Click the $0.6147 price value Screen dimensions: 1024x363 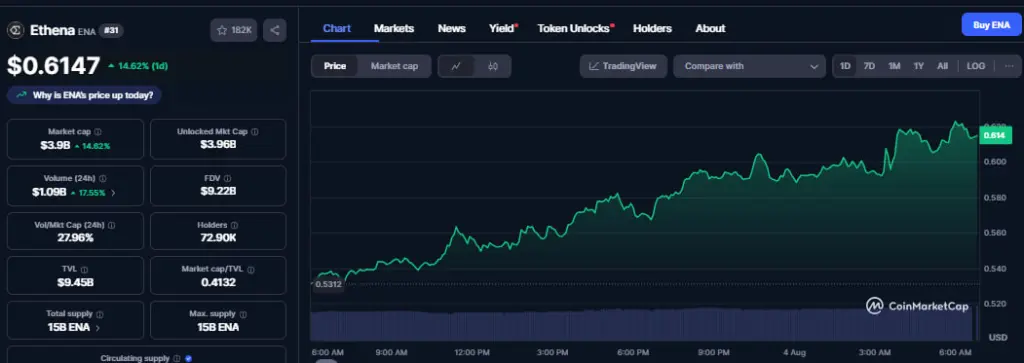click(54, 66)
